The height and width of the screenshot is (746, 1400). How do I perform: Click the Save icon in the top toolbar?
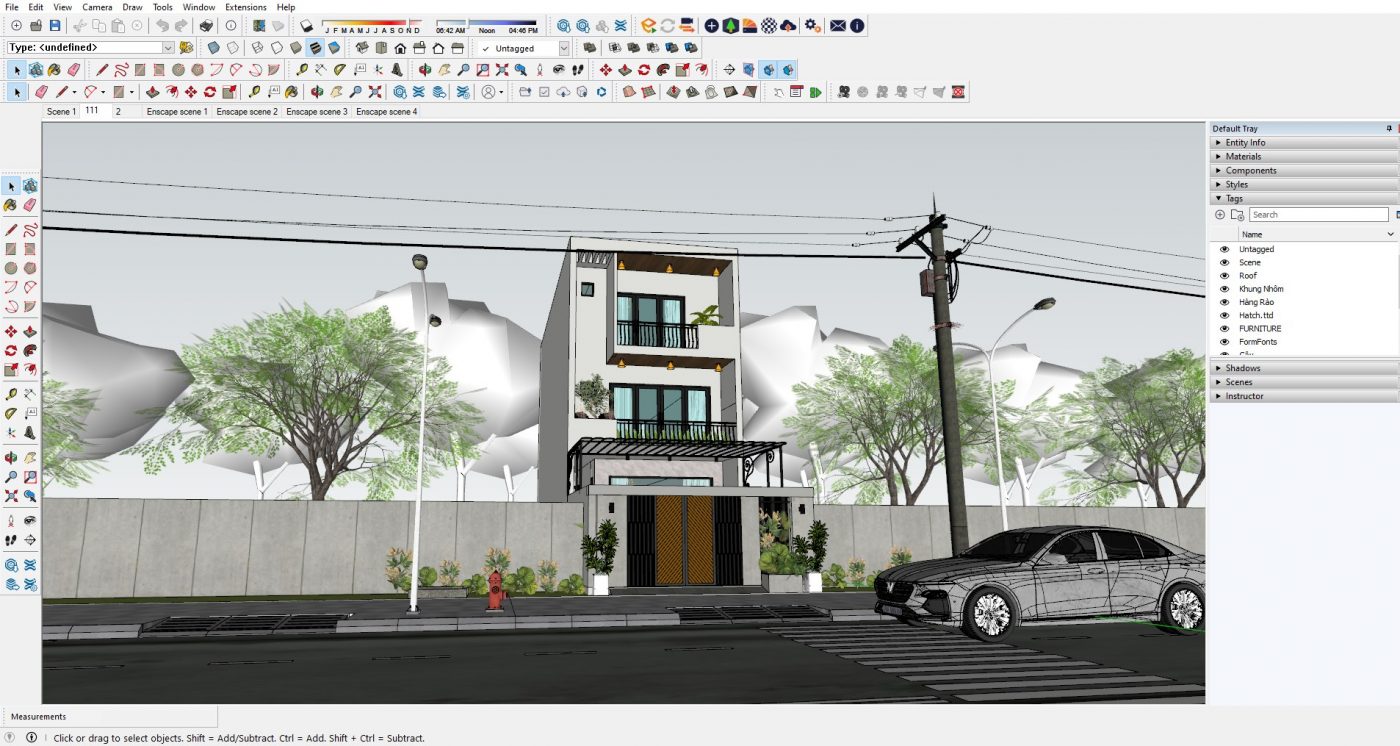(x=55, y=25)
